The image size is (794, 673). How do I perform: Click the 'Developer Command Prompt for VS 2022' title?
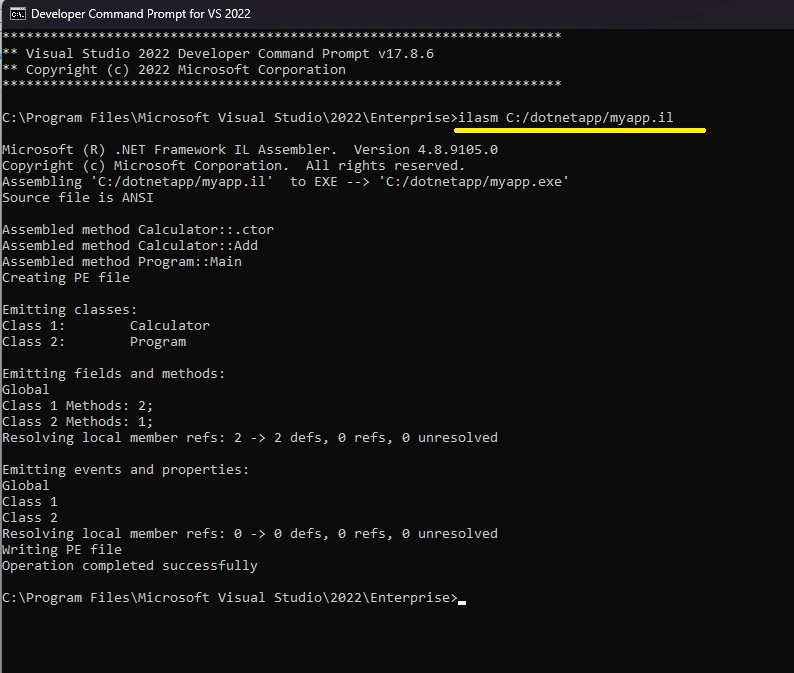coord(141,14)
